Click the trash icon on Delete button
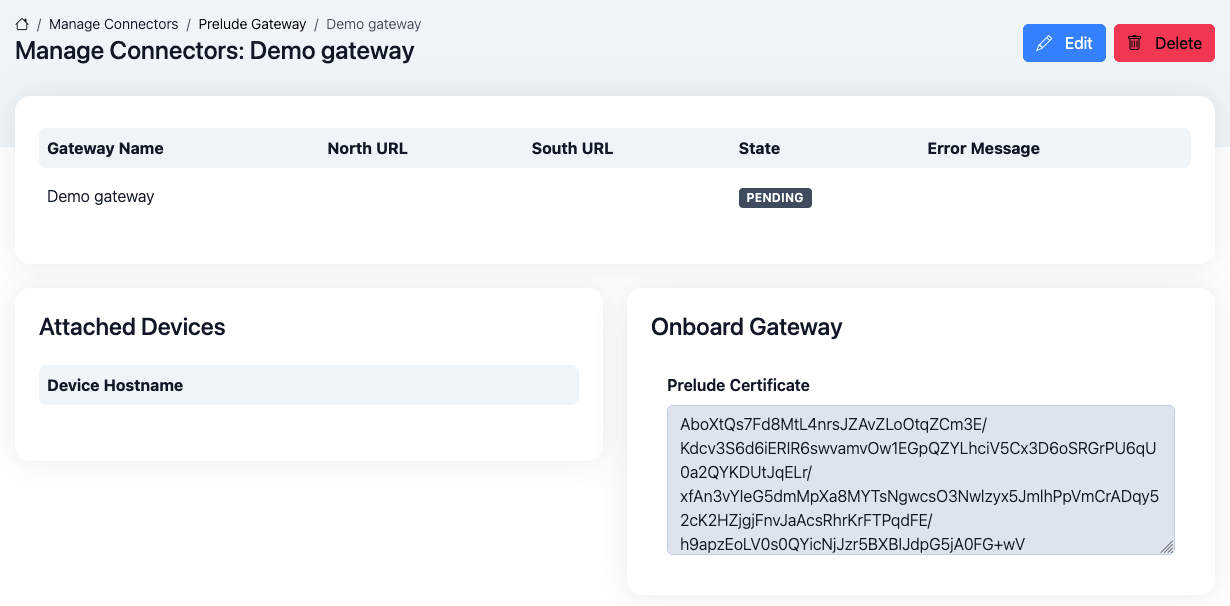This screenshot has width=1230, height=606. tap(1135, 43)
